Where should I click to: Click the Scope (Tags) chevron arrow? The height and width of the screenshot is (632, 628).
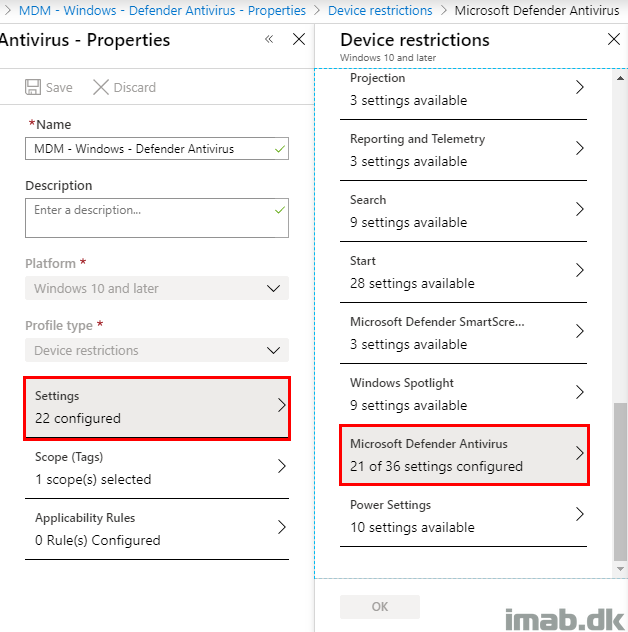[x=282, y=466]
